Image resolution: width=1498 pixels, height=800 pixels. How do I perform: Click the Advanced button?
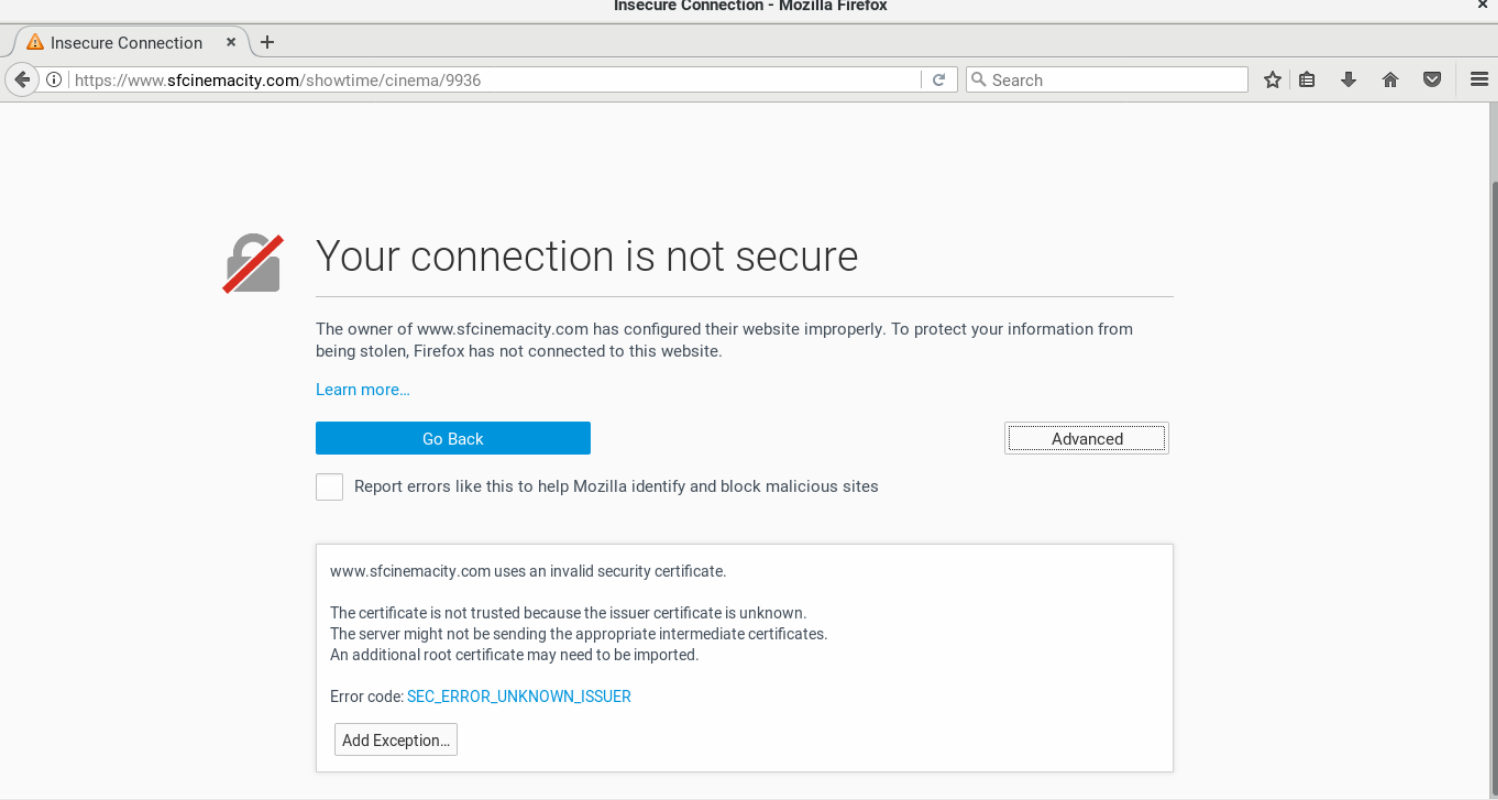pos(1087,438)
